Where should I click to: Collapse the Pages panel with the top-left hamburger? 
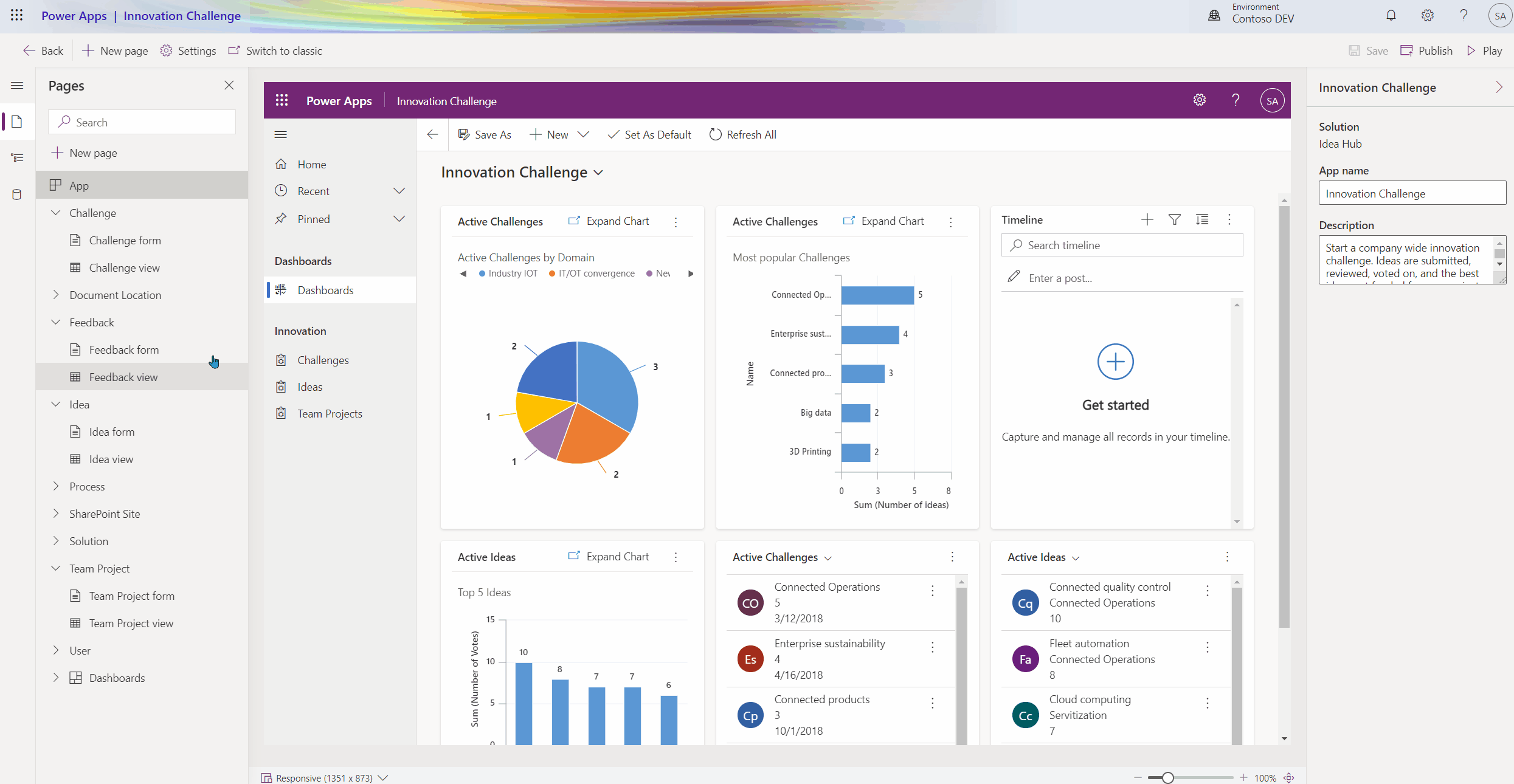[x=17, y=86]
